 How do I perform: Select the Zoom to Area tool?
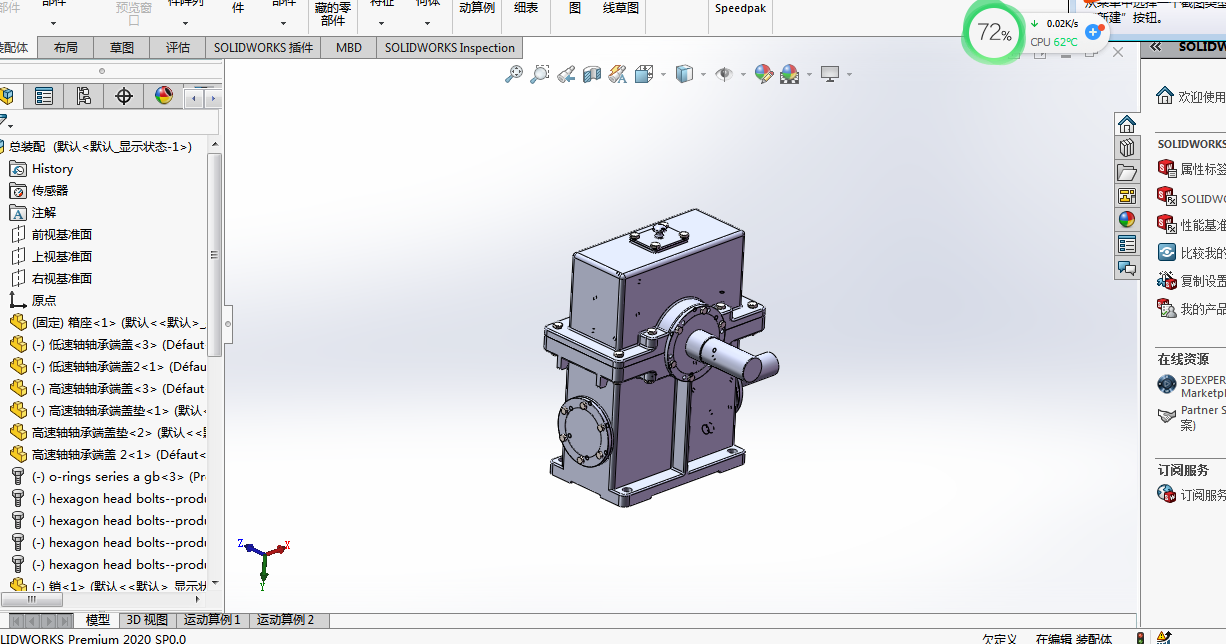click(540, 74)
